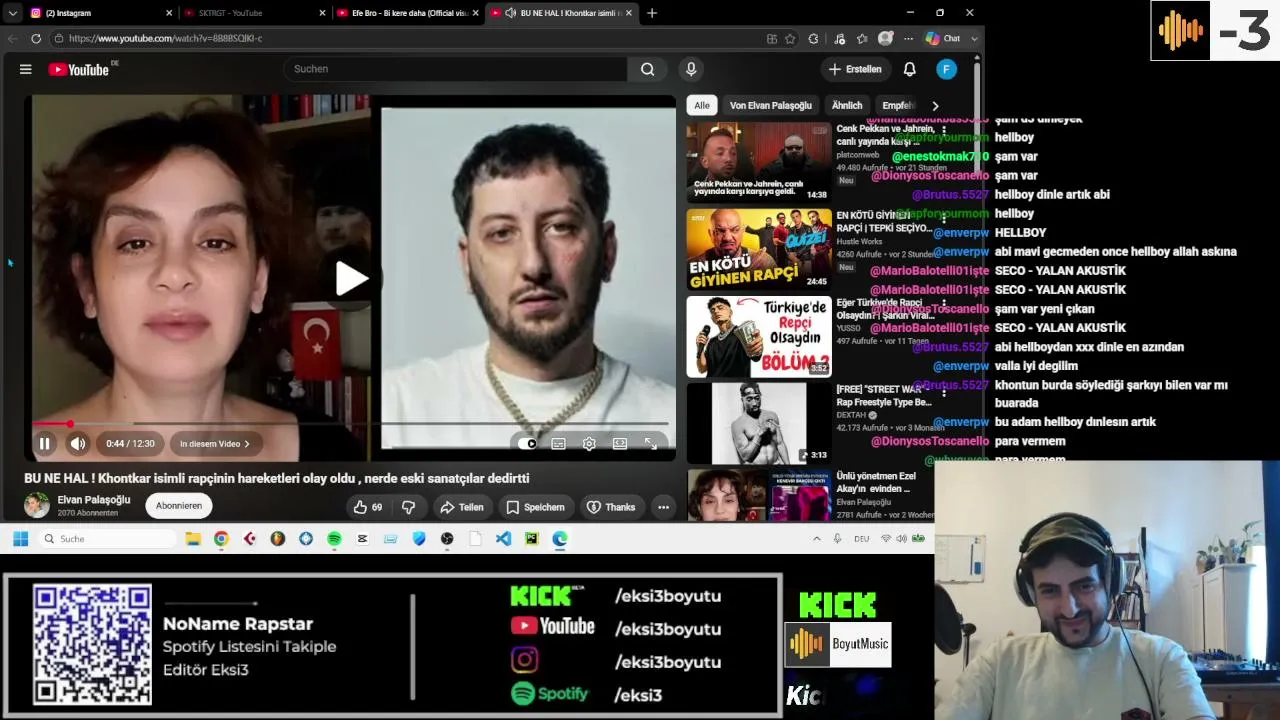Enter fullscreen mode in the player
Image resolution: width=1280 pixels, height=720 pixels.
[x=651, y=443]
